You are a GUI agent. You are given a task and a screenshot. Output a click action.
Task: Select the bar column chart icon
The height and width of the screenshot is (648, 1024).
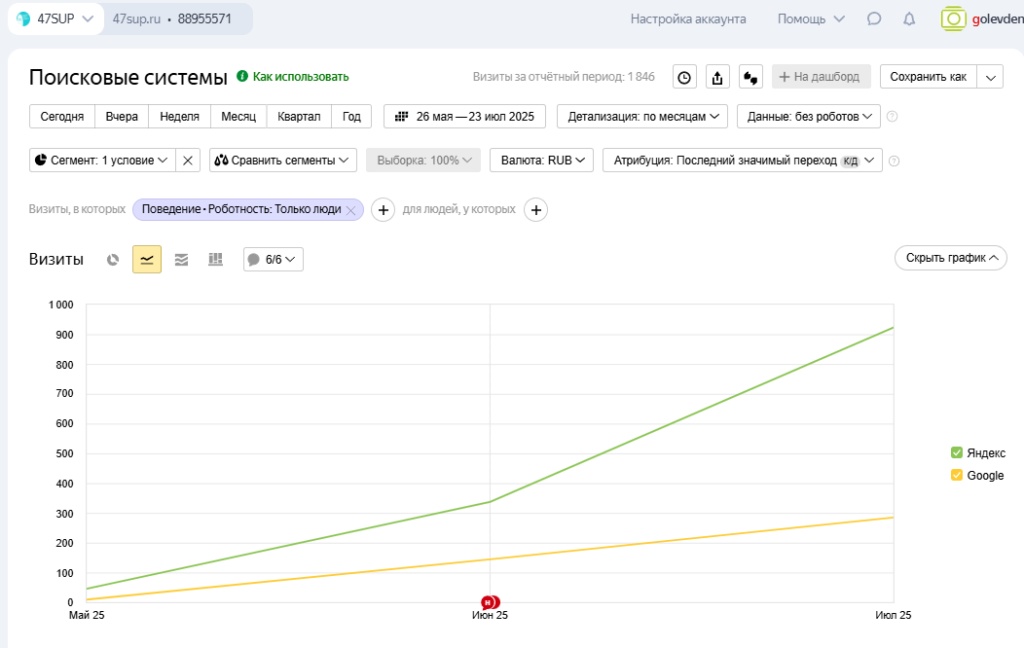click(x=215, y=260)
